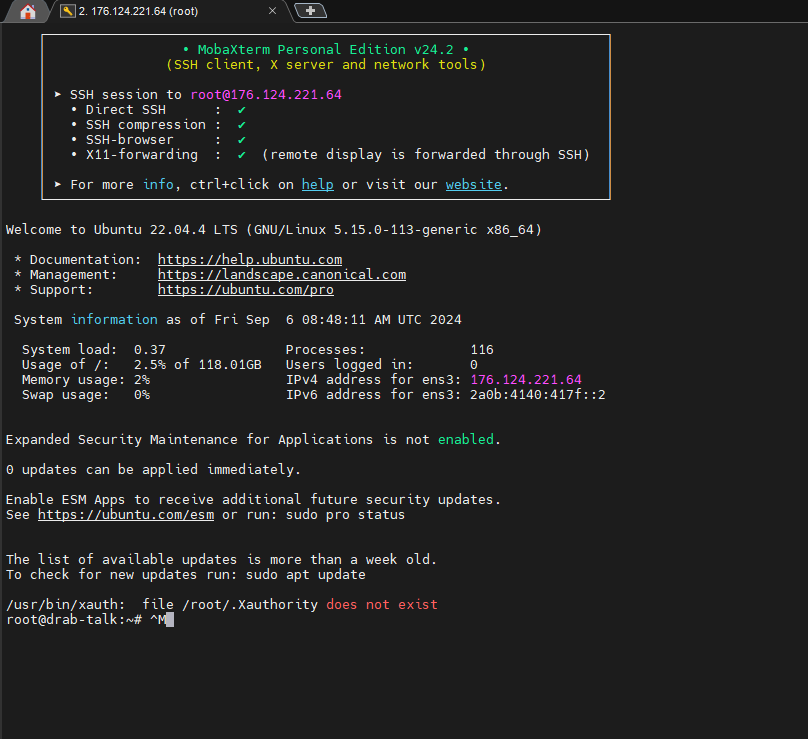Image resolution: width=808 pixels, height=739 pixels.
Task: Open https://ubuntu.com/pro support link
Action: pyautogui.click(x=246, y=289)
